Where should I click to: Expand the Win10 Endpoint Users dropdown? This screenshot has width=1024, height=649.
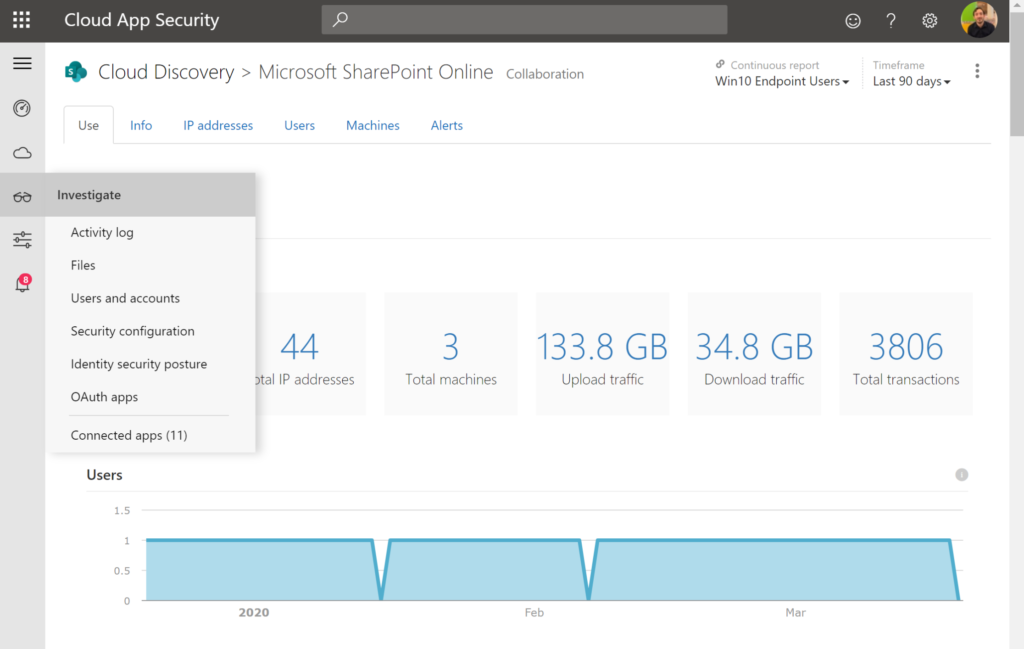(x=782, y=82)
